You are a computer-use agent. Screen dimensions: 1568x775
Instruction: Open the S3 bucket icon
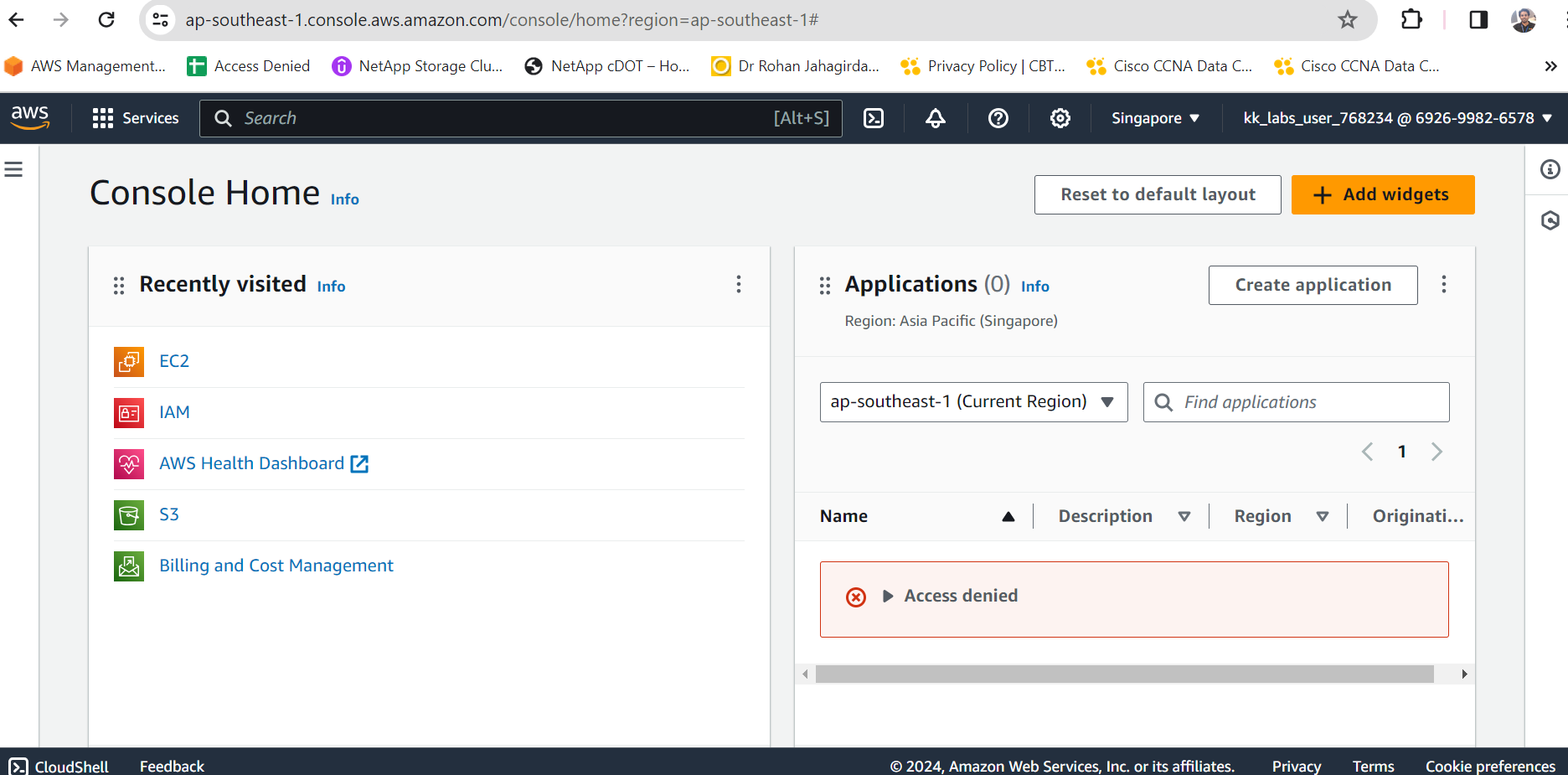coord(129,514)
